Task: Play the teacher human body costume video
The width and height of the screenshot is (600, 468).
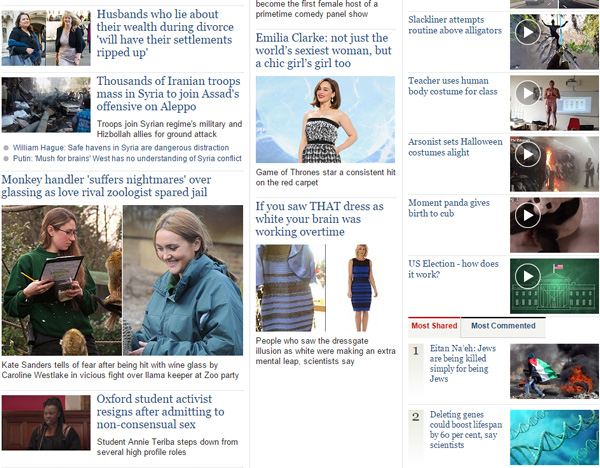Action: coord(528,93)
